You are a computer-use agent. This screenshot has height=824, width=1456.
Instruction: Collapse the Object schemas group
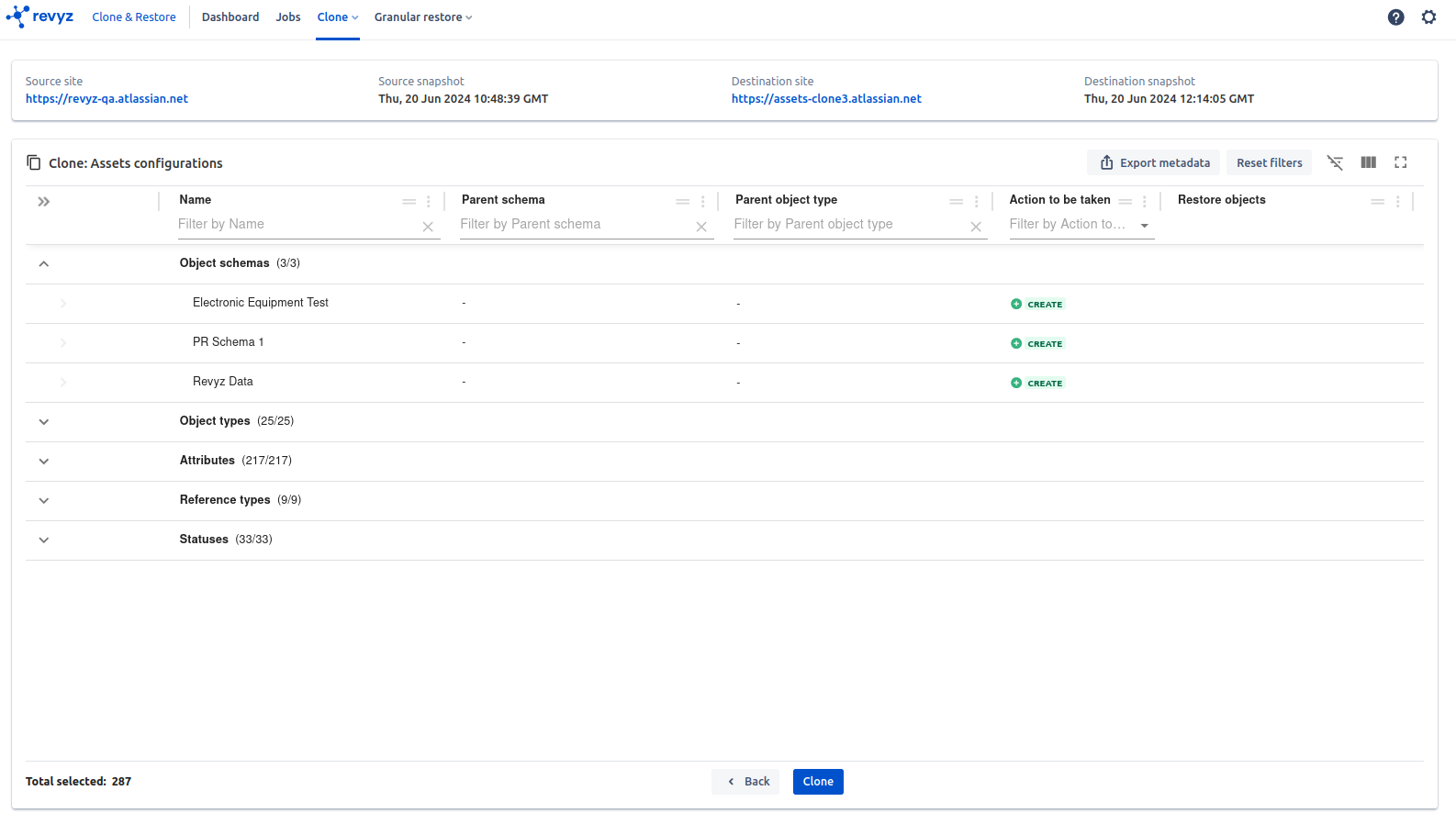pos(43,264)
